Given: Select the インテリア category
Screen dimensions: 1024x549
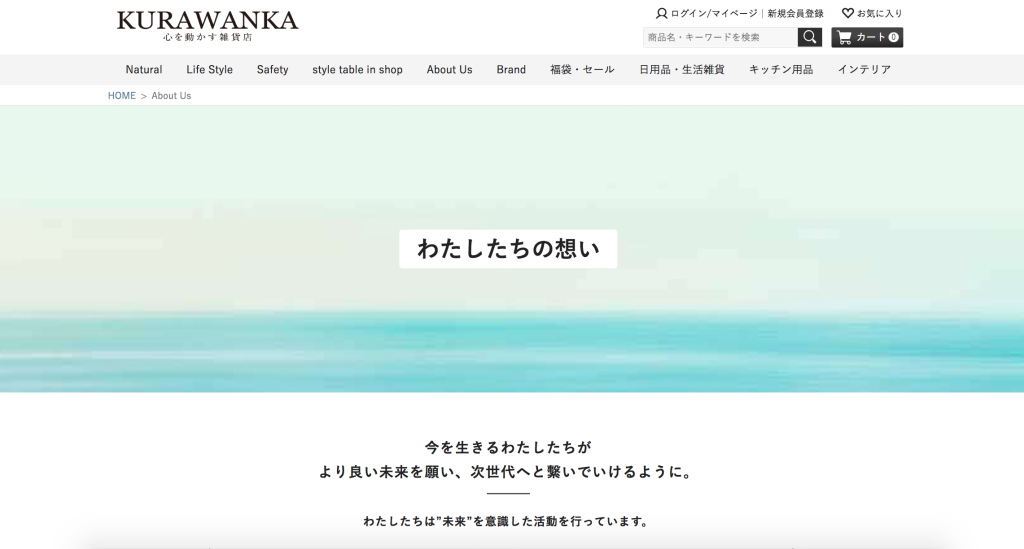Looking at the screenshot, I should point(864,69).
